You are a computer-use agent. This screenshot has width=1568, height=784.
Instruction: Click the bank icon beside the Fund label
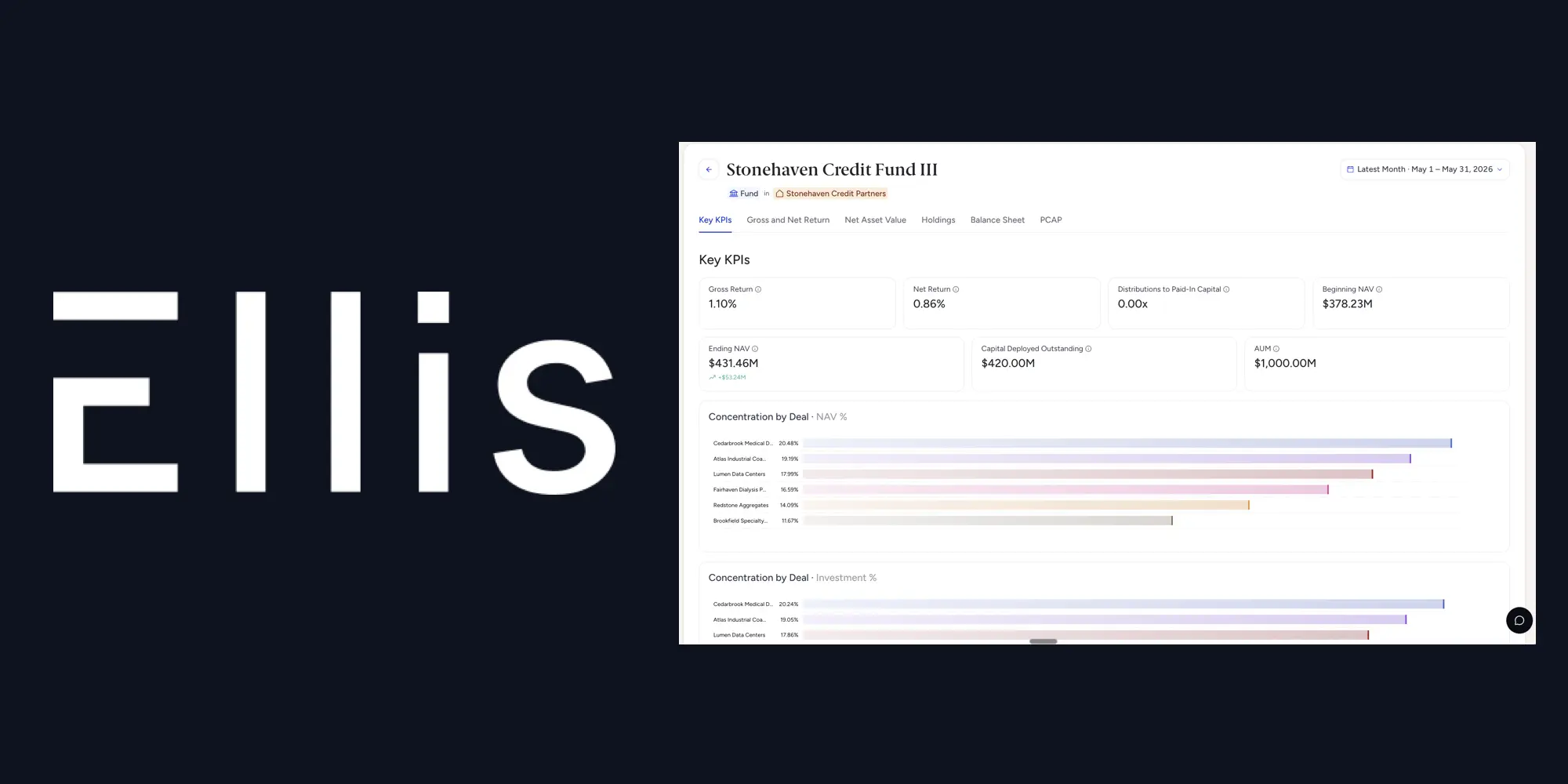(x=734, y=194)
